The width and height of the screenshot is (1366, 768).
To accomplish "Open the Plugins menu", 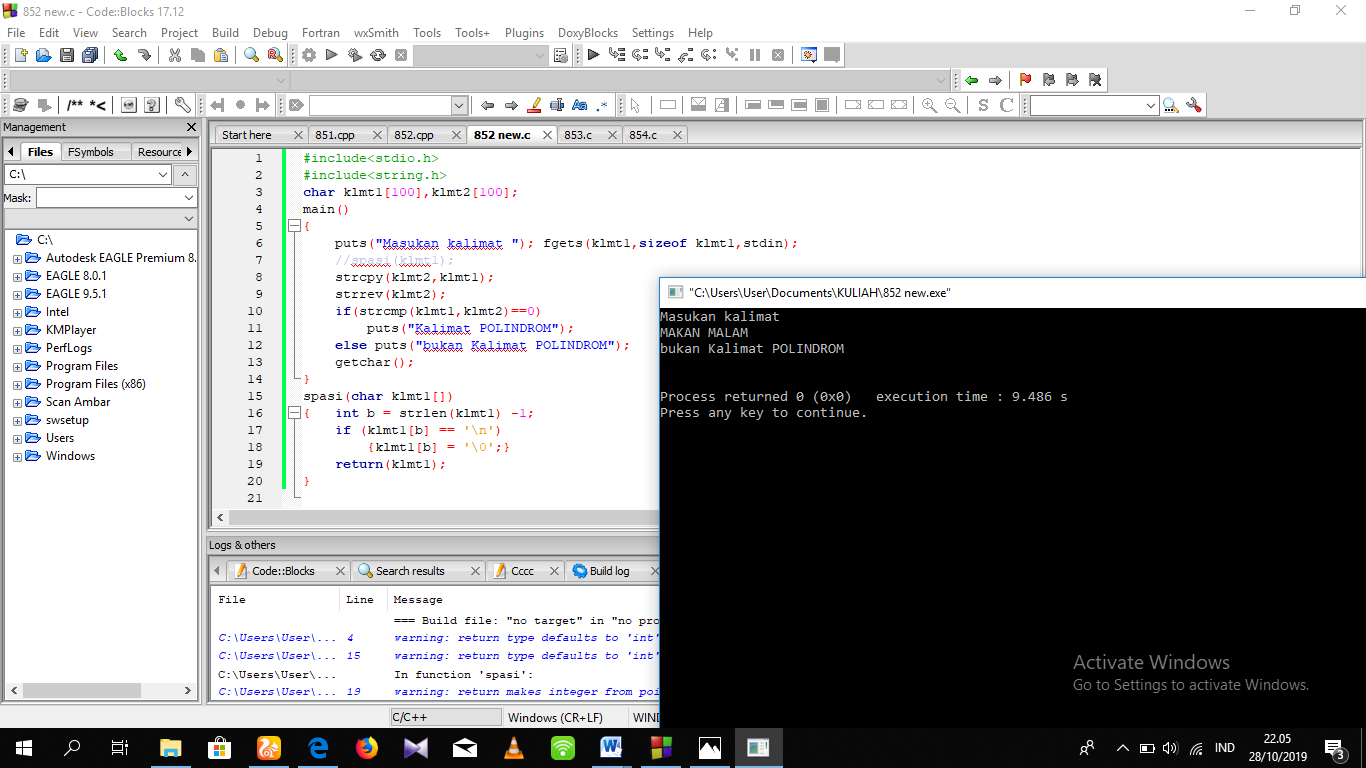I will [x=524, y=33].
